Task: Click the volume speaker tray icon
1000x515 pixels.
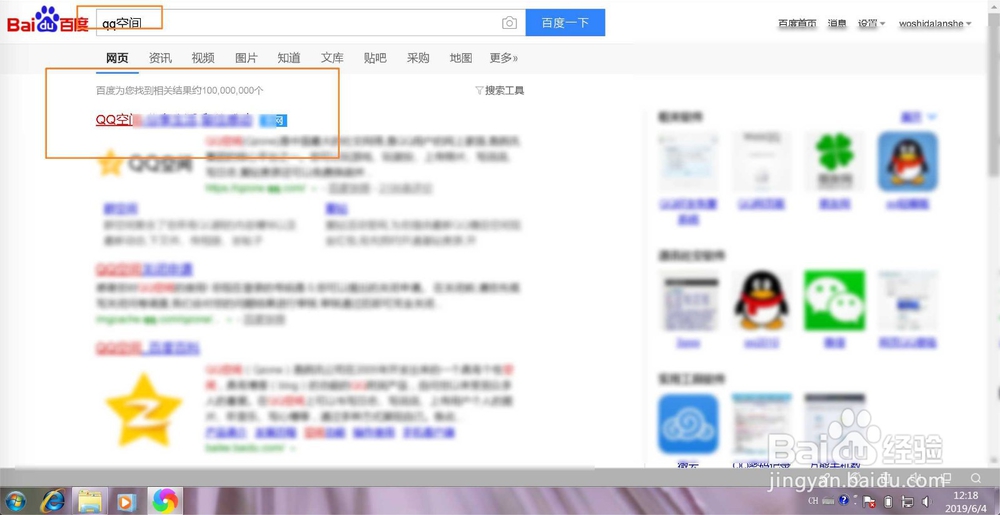Action: [x=926, y=502]
